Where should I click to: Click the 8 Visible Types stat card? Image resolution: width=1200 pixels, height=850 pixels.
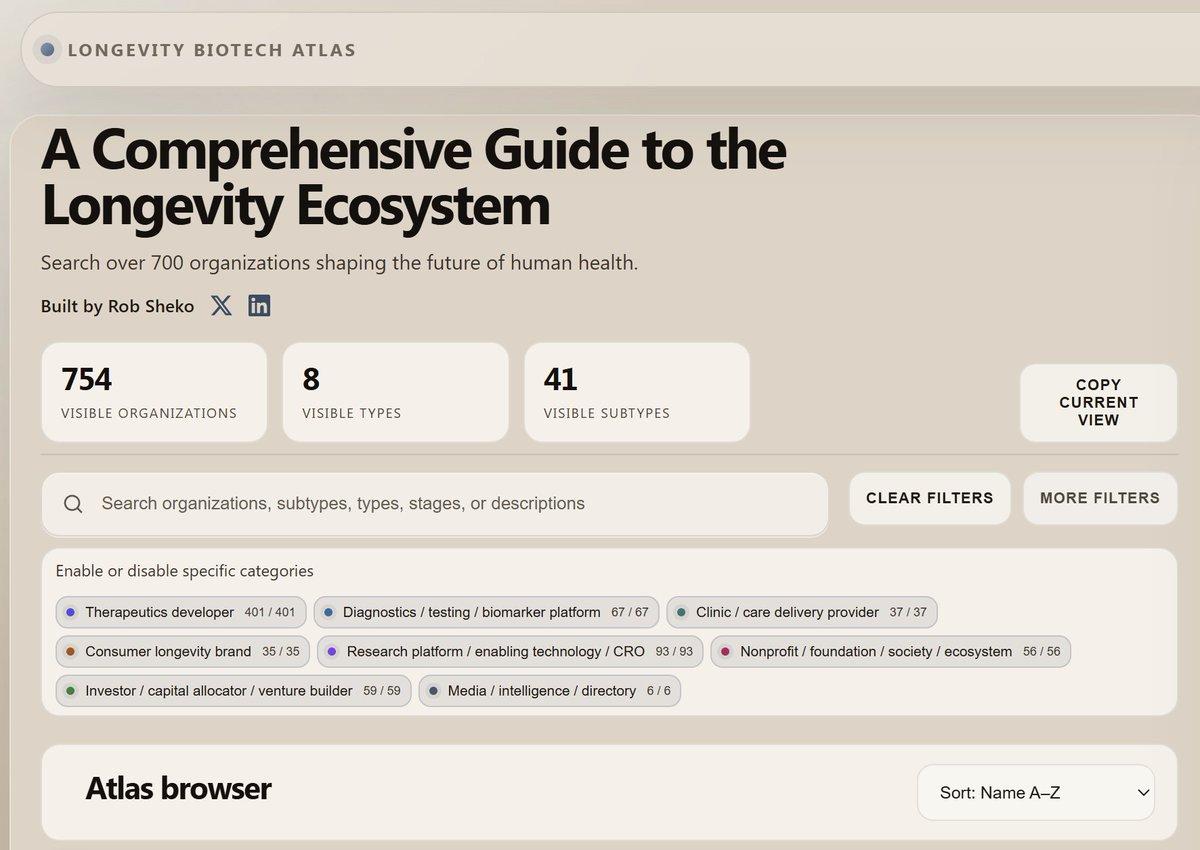395,392
